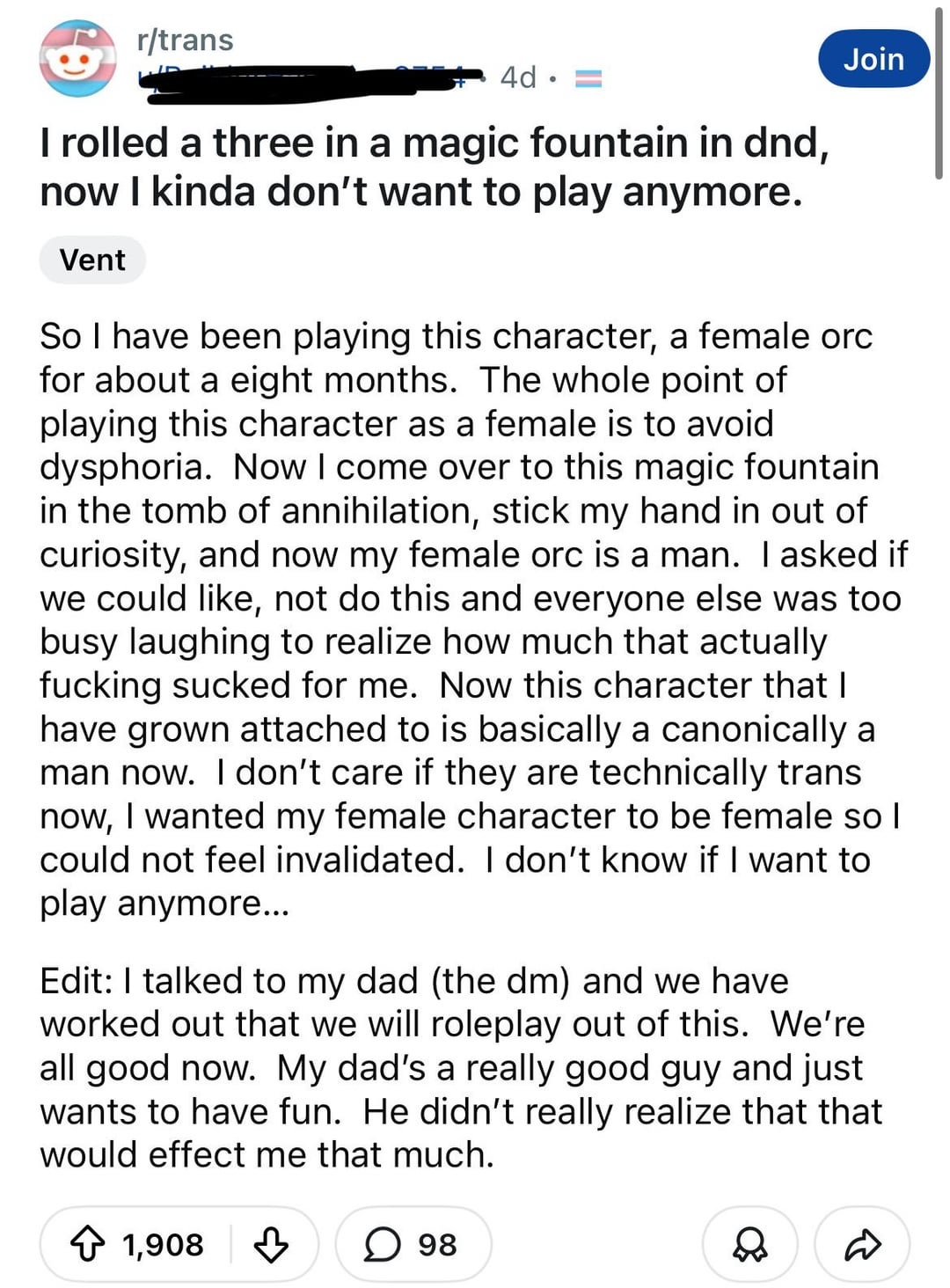The image size is (950, 1288).
Task: Click the 1,908 vote count
Action: [x=163, y=1245]
